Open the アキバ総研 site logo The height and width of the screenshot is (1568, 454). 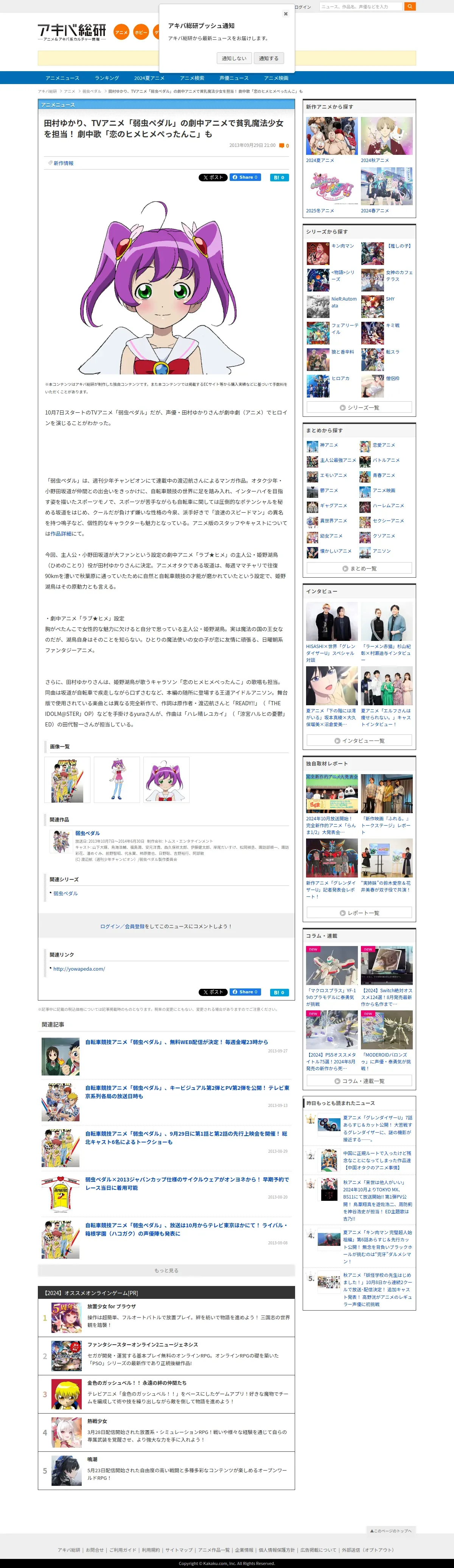[72, 32]
